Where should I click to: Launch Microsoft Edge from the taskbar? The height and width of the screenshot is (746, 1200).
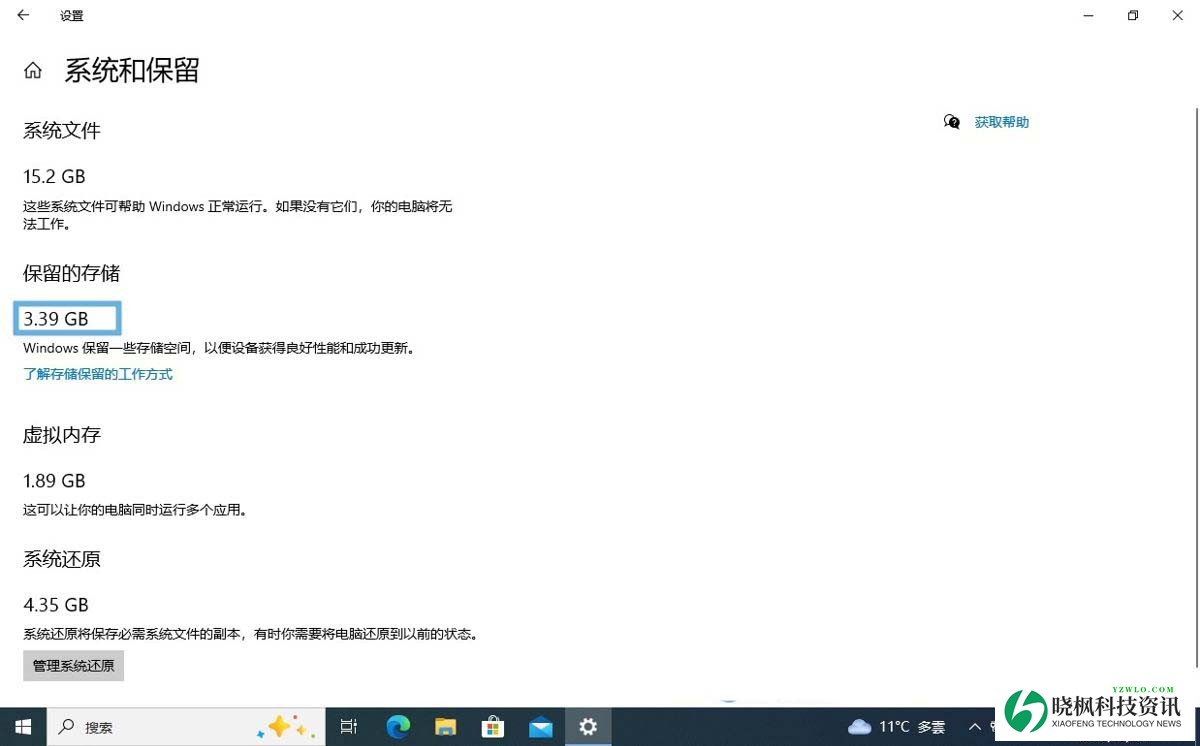click(398, 727)
